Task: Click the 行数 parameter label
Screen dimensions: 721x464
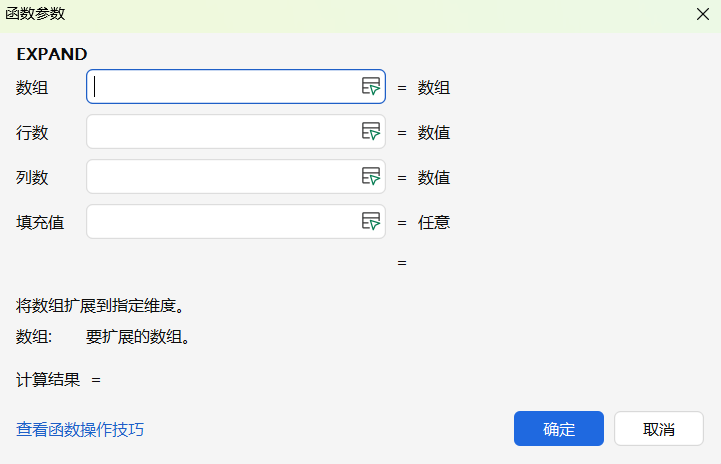Action: coord(32,133)
